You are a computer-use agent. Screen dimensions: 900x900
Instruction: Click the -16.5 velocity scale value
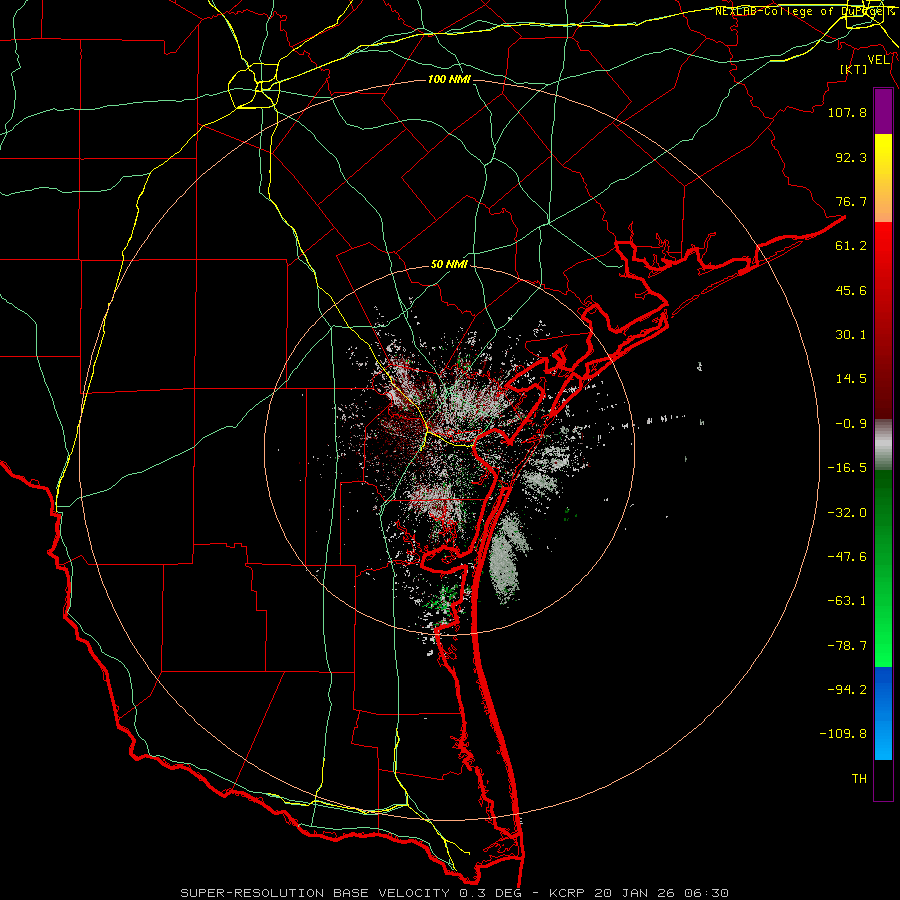pyautogui.click(x=847, y=468)
